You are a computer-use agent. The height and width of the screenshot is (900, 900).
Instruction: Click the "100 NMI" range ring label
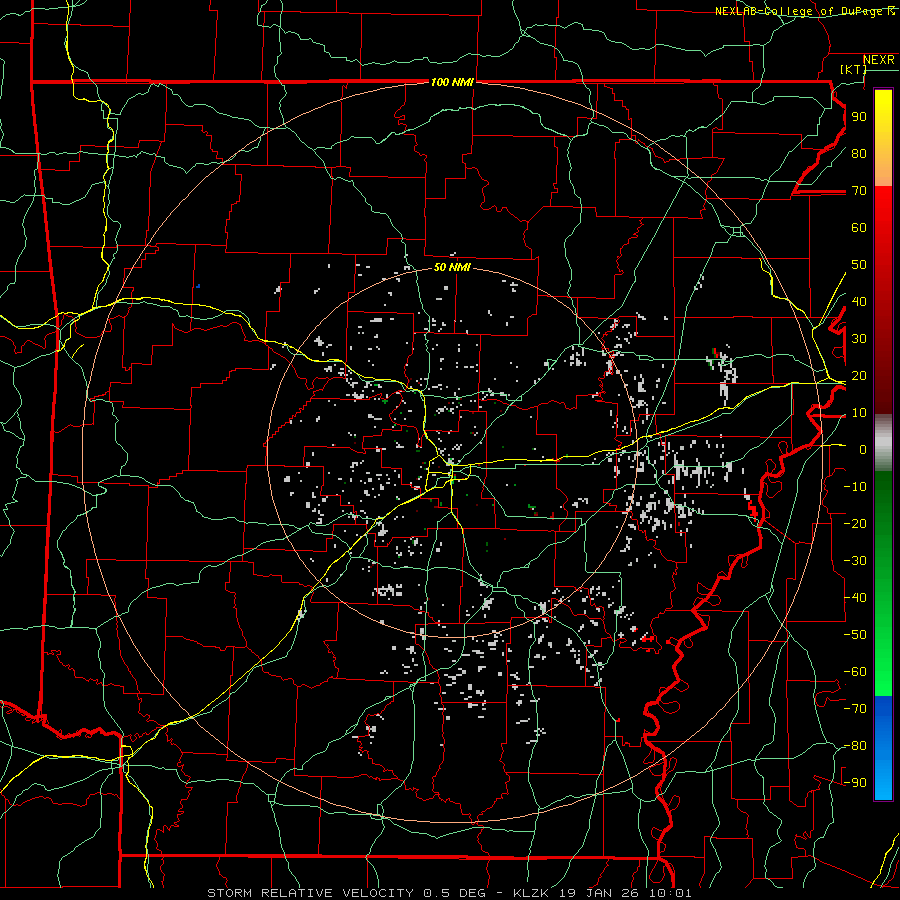coord(452,83)
